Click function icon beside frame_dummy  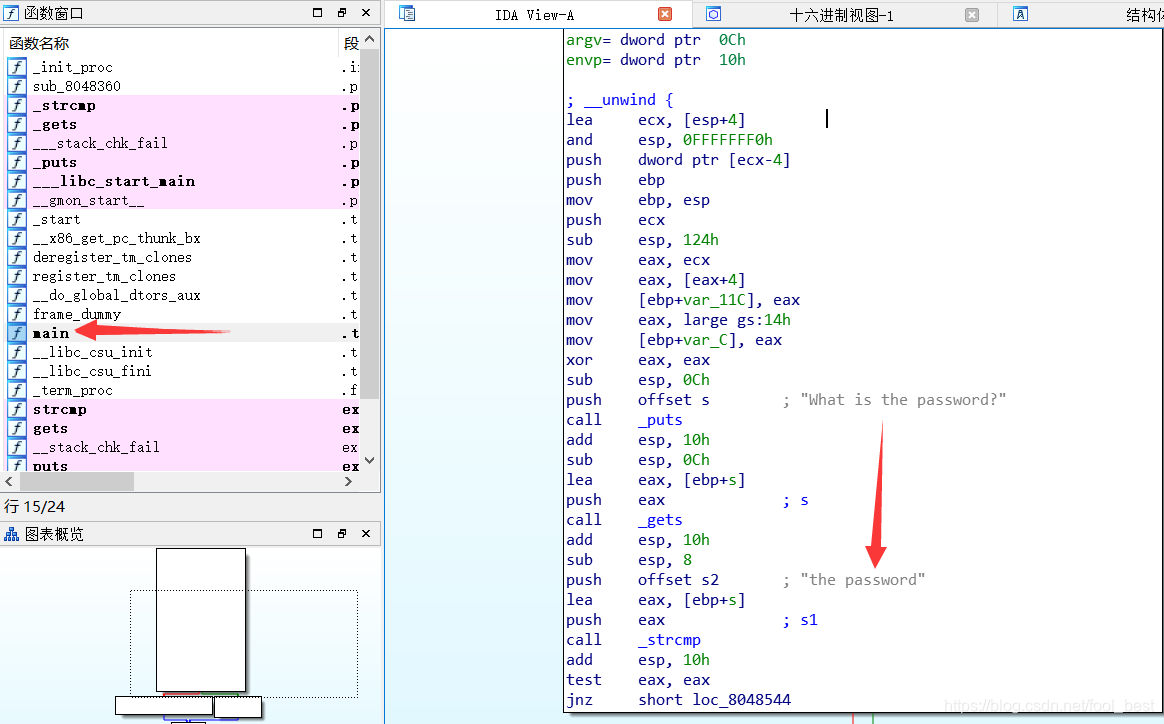click(17, 314)
